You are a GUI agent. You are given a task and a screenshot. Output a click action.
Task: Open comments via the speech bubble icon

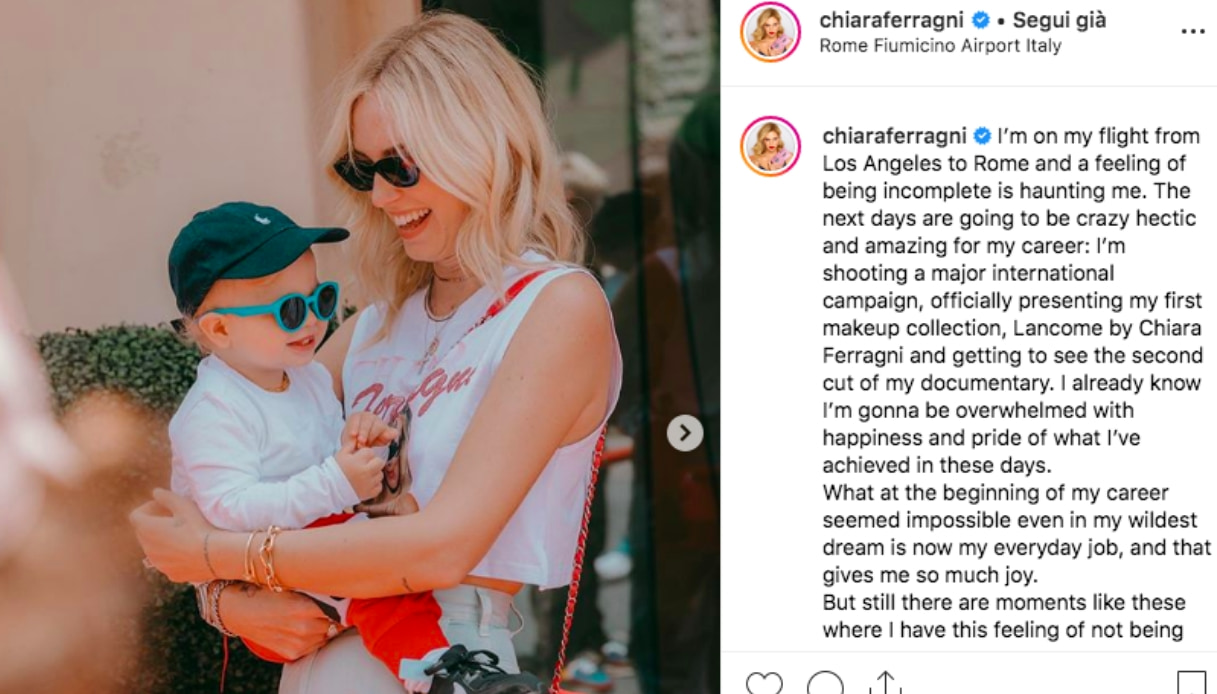coord(825,684)
